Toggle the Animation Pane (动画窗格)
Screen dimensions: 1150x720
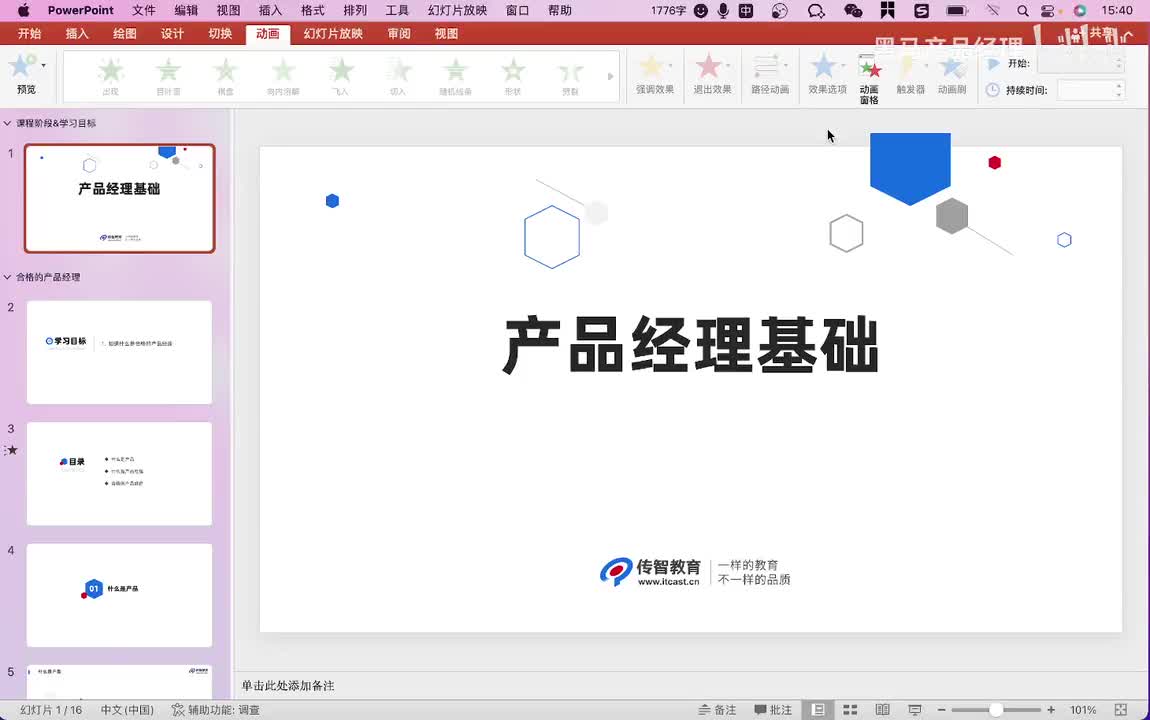[x=869, y=78]
